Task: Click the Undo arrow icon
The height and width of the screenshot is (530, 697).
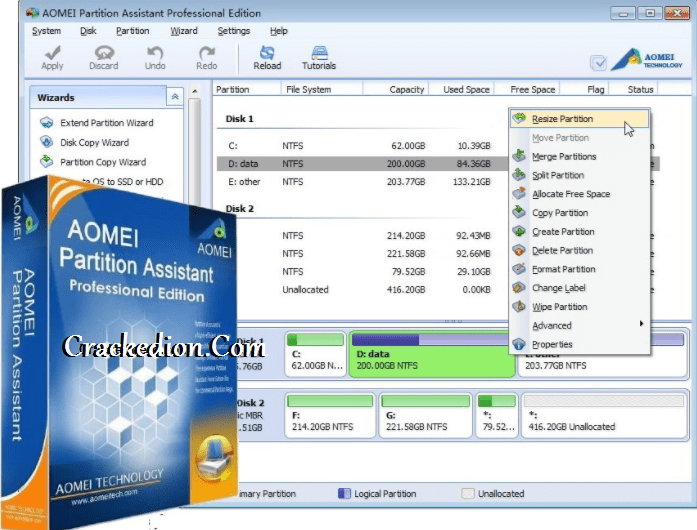Action: 155,52
